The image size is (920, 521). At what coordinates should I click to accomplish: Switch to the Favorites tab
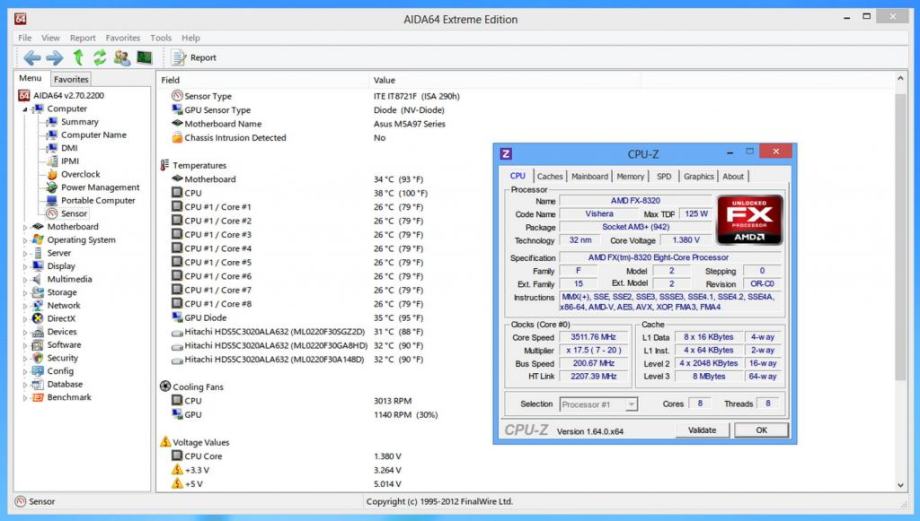pos(71,79)
